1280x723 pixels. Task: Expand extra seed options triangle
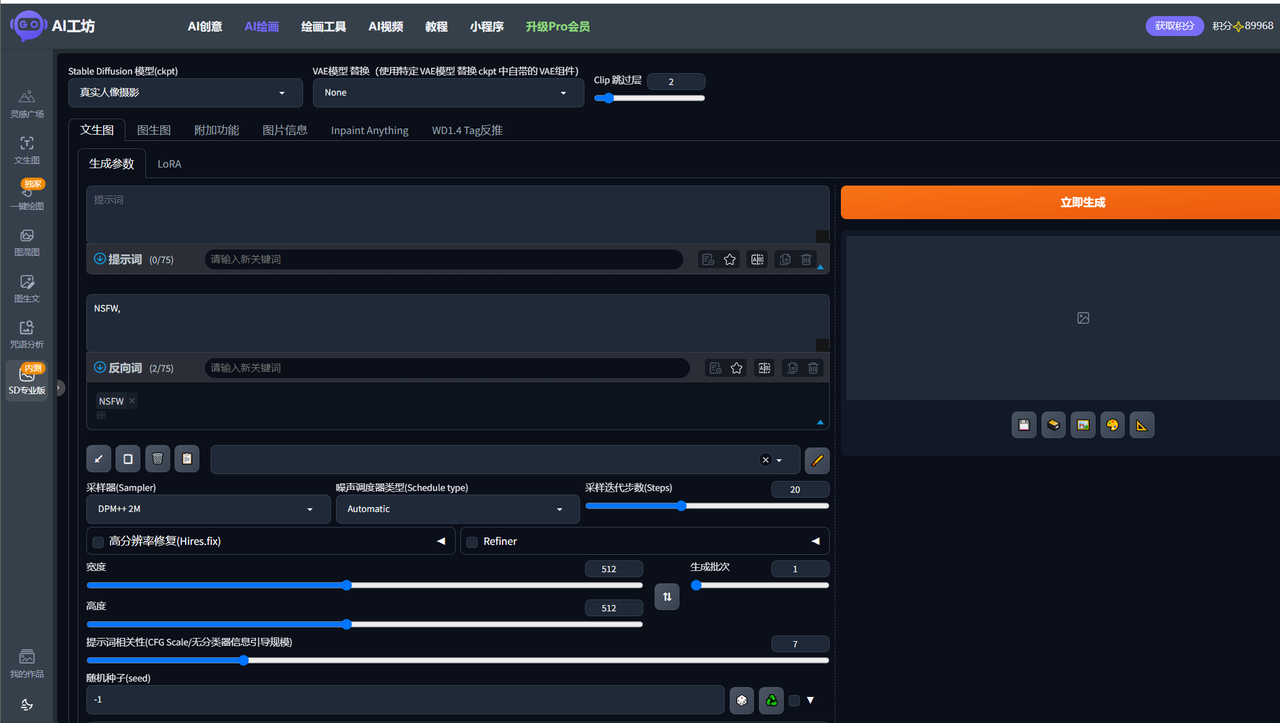[x=811, y=700]
